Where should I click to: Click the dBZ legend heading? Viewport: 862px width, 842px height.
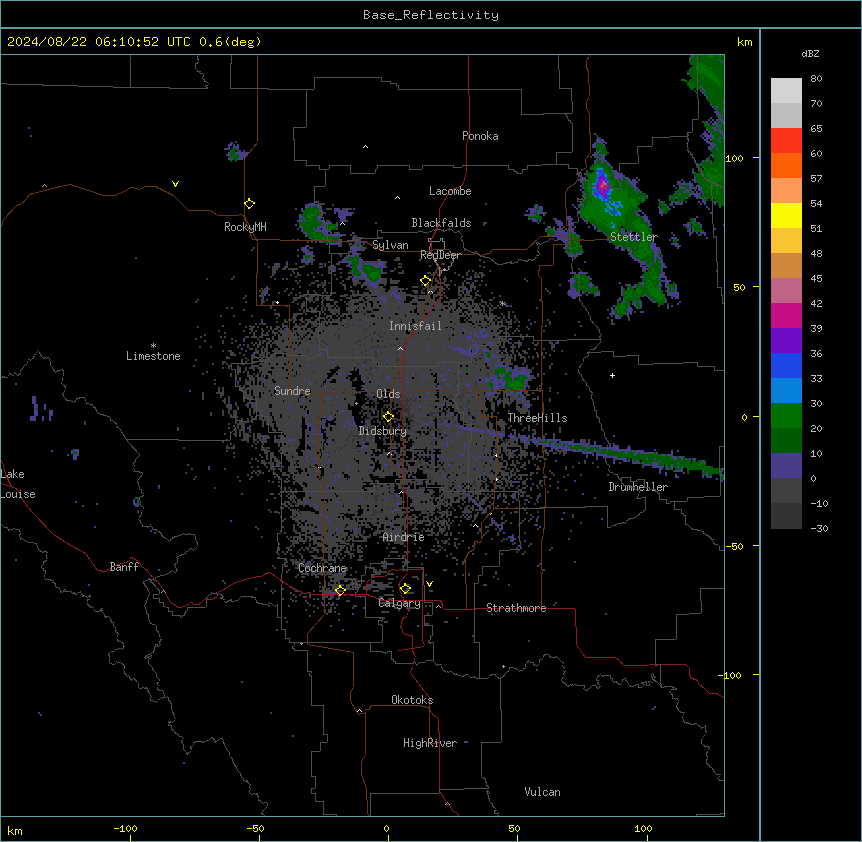(x=810, y=53)
